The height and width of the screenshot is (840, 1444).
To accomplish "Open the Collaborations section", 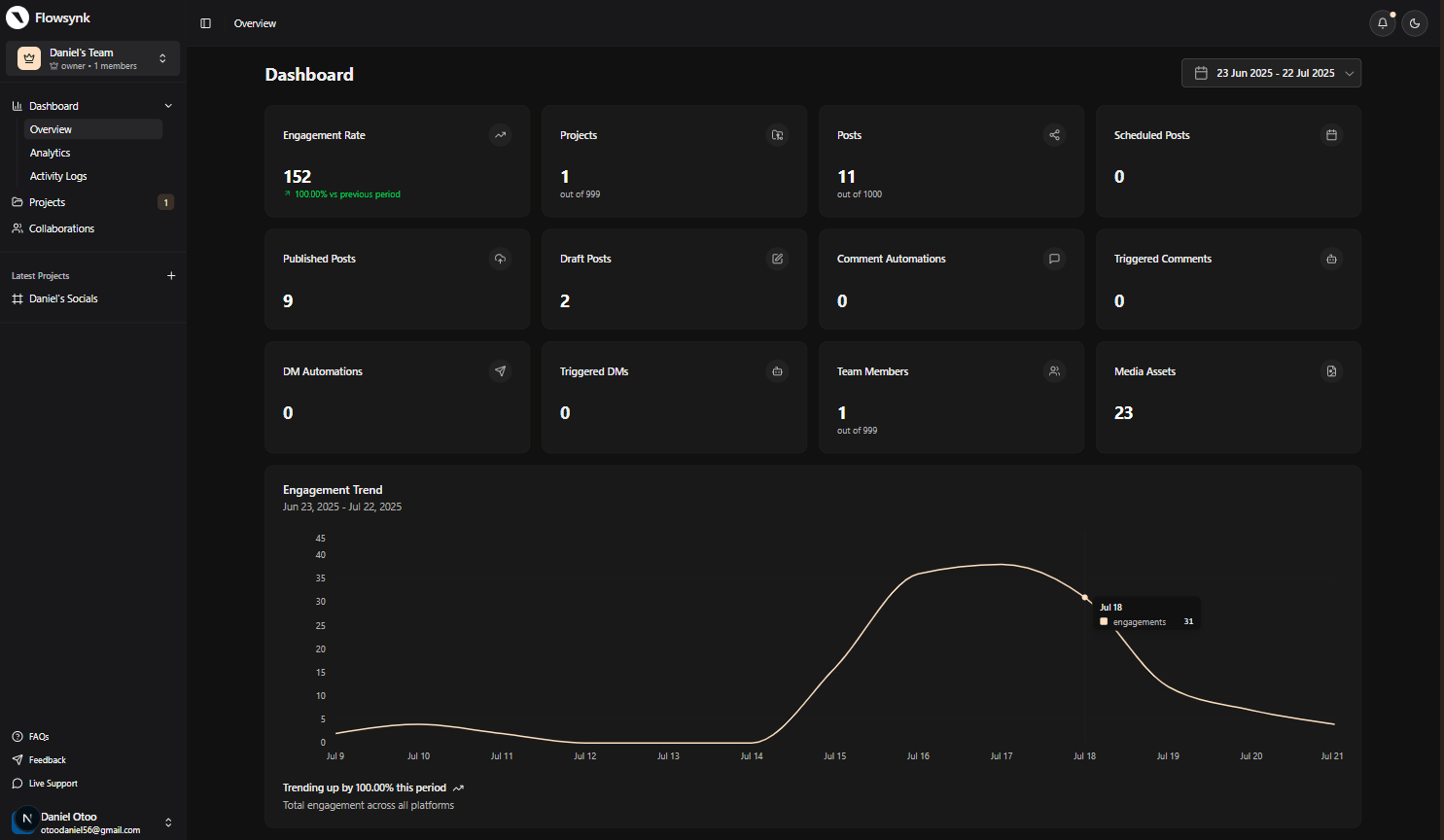I will [x=61, y=228].
